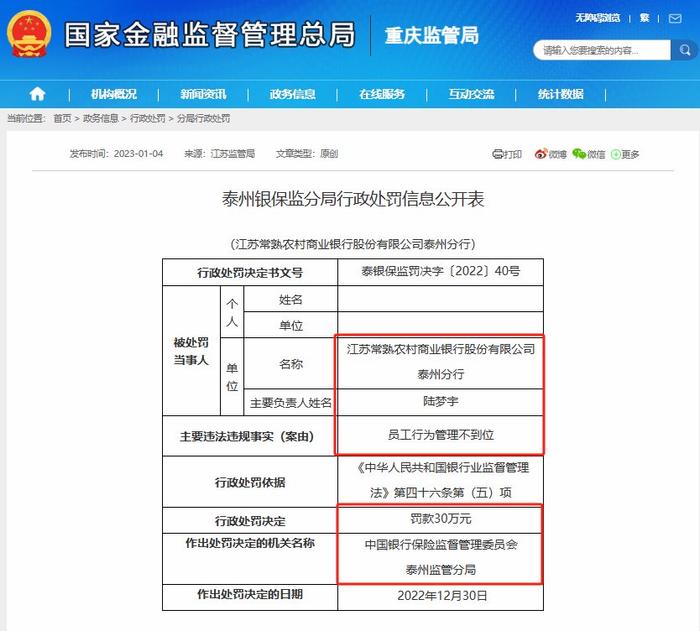Click document number 泰银保监罚决字〔2022〕40号
Image resolution: width=700 pixels, height=631 pixels.
click(x=441, y=271)
